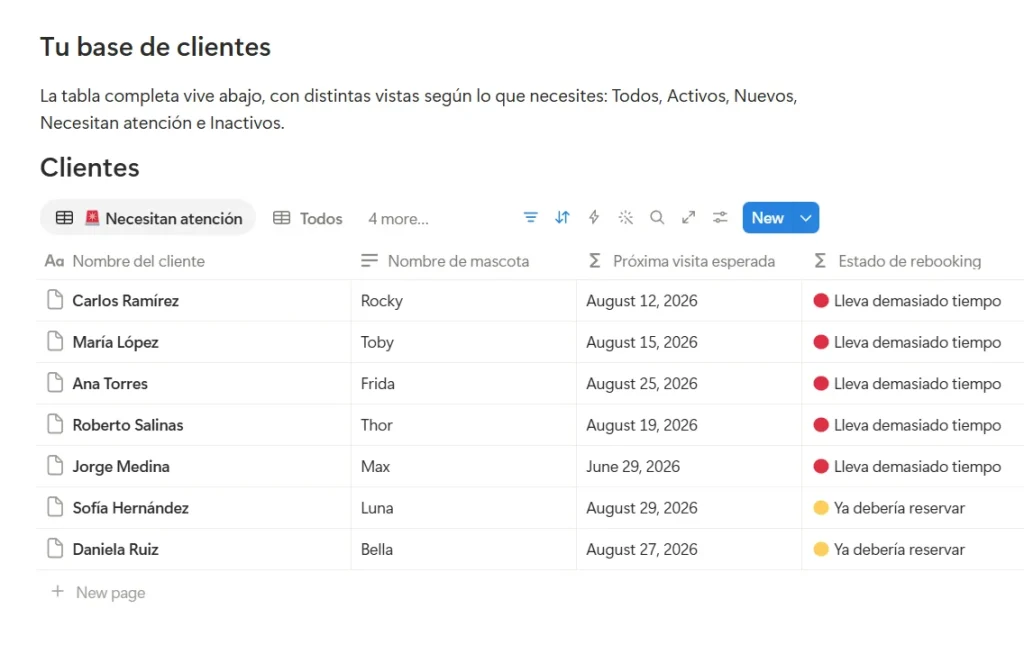Click text icon of Nombre de mascota column

point(369,261)
